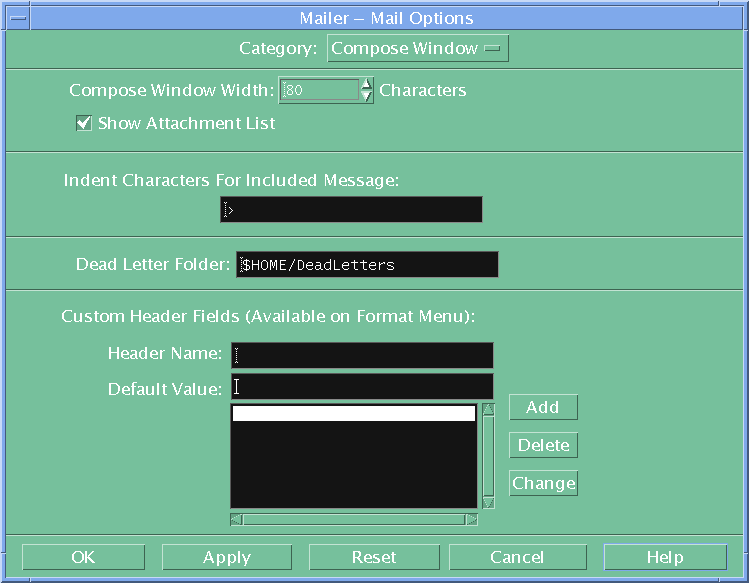
Task: Open the window menu button in title bar
Action: (x=17, y=18)
